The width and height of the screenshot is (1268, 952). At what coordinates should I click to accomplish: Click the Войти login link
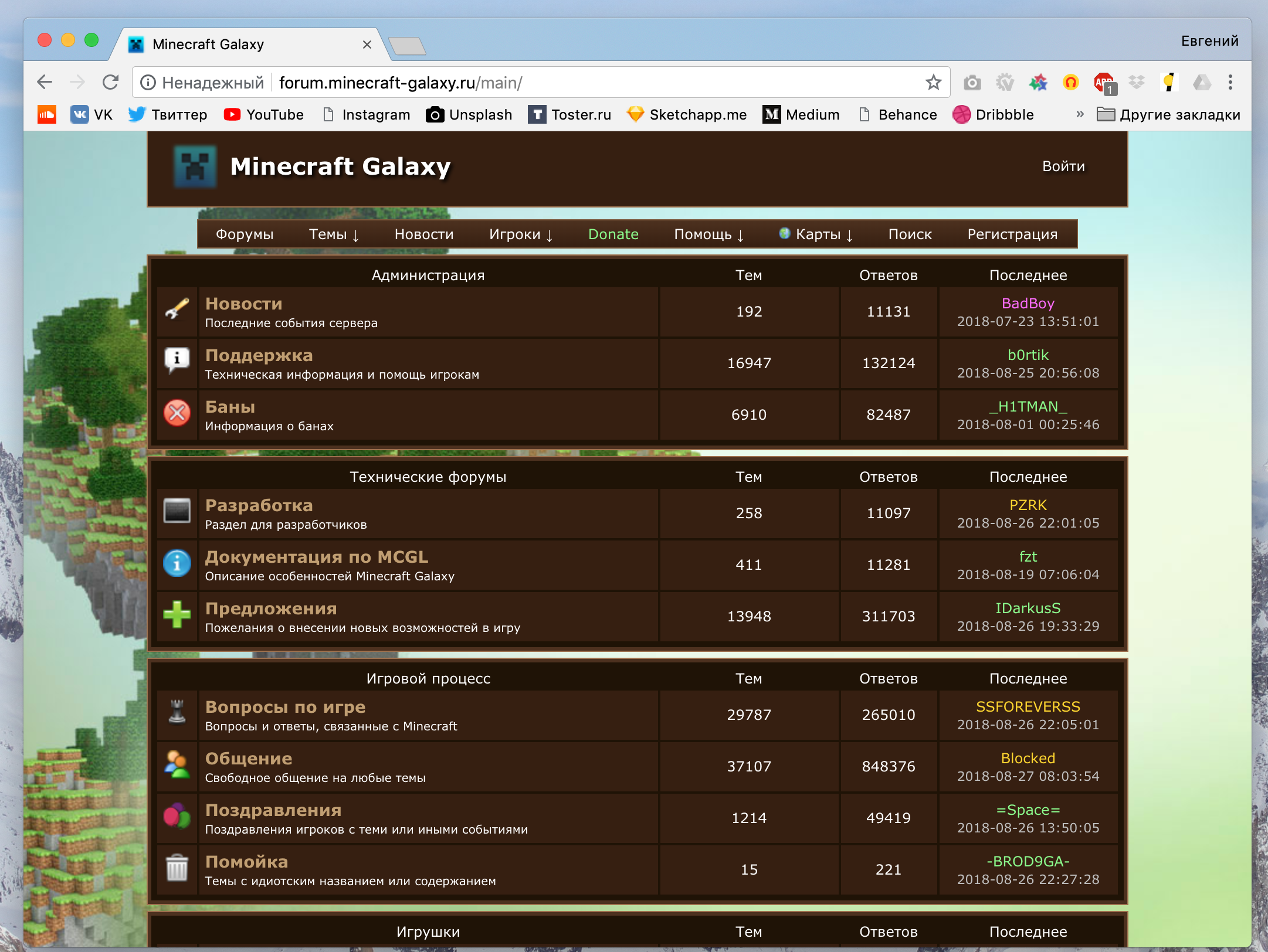coord(1063,166)
